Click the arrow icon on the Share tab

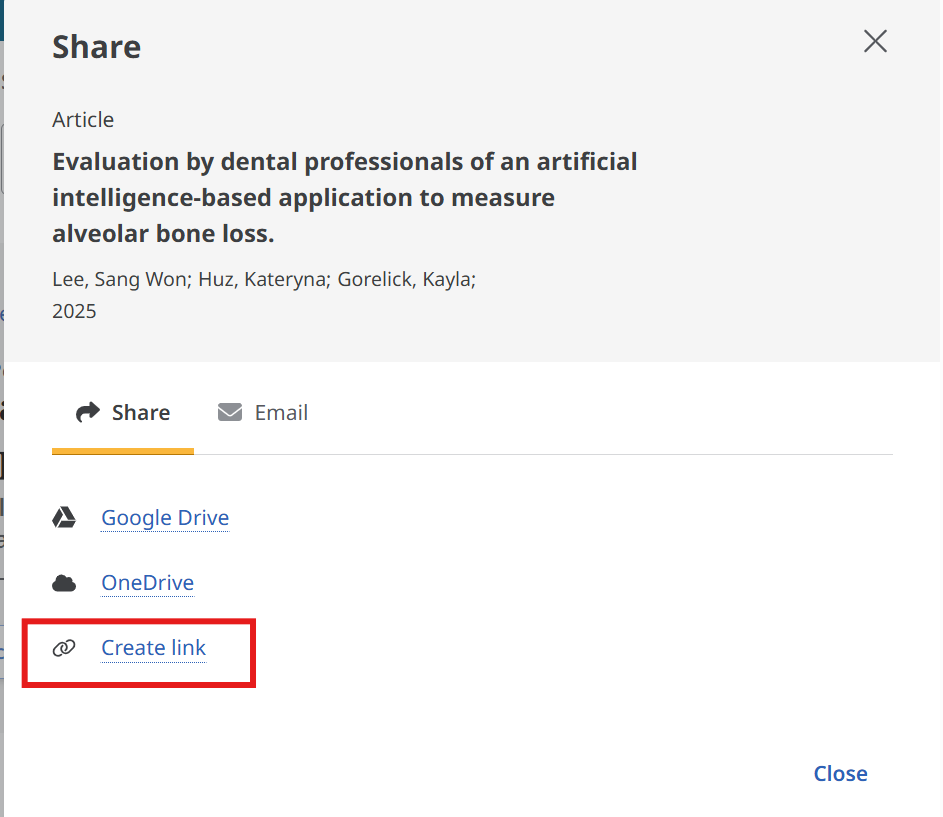(88, 413)
